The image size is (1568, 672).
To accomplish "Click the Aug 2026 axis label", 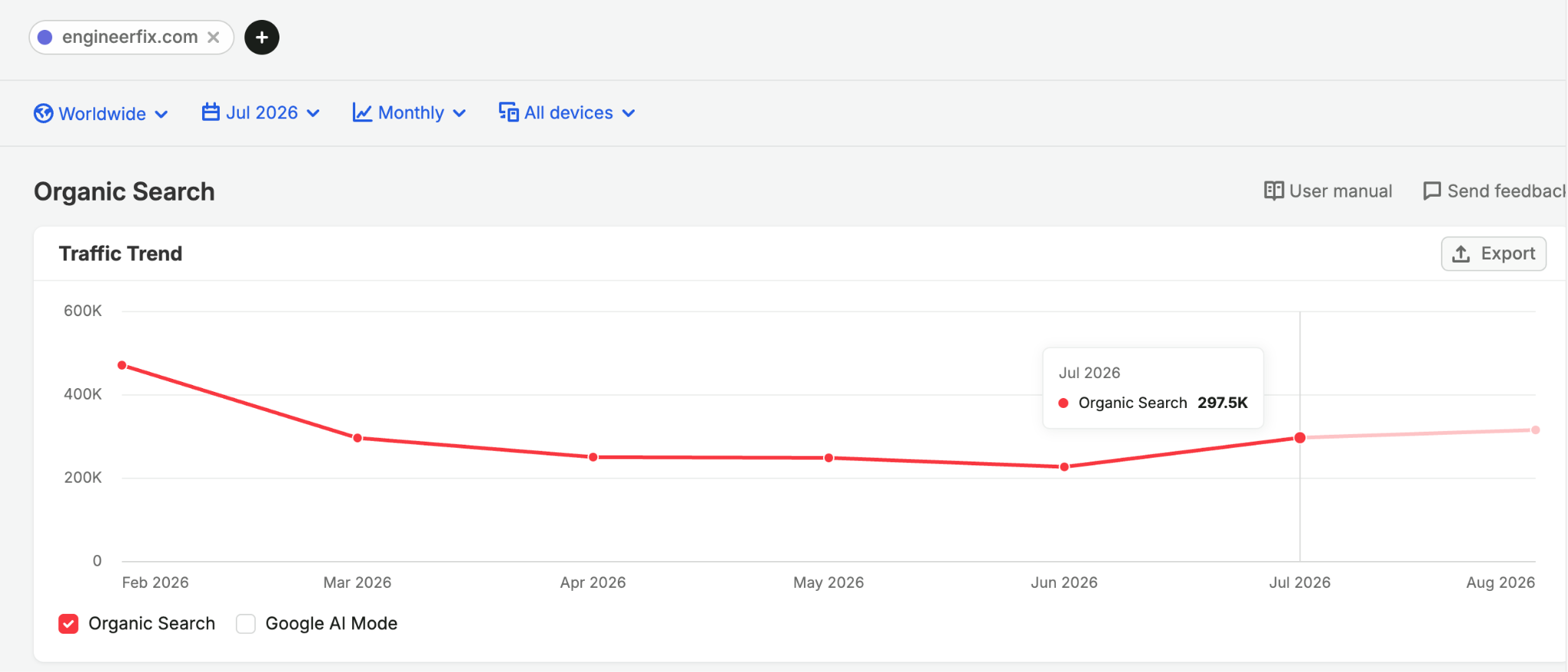I will pos(1501,582).
